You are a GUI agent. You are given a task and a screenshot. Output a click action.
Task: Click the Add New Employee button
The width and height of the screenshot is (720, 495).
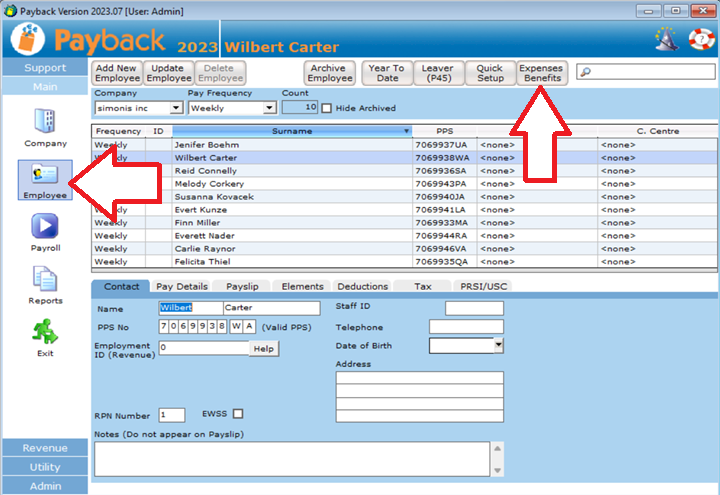click(x=117, y=73)
